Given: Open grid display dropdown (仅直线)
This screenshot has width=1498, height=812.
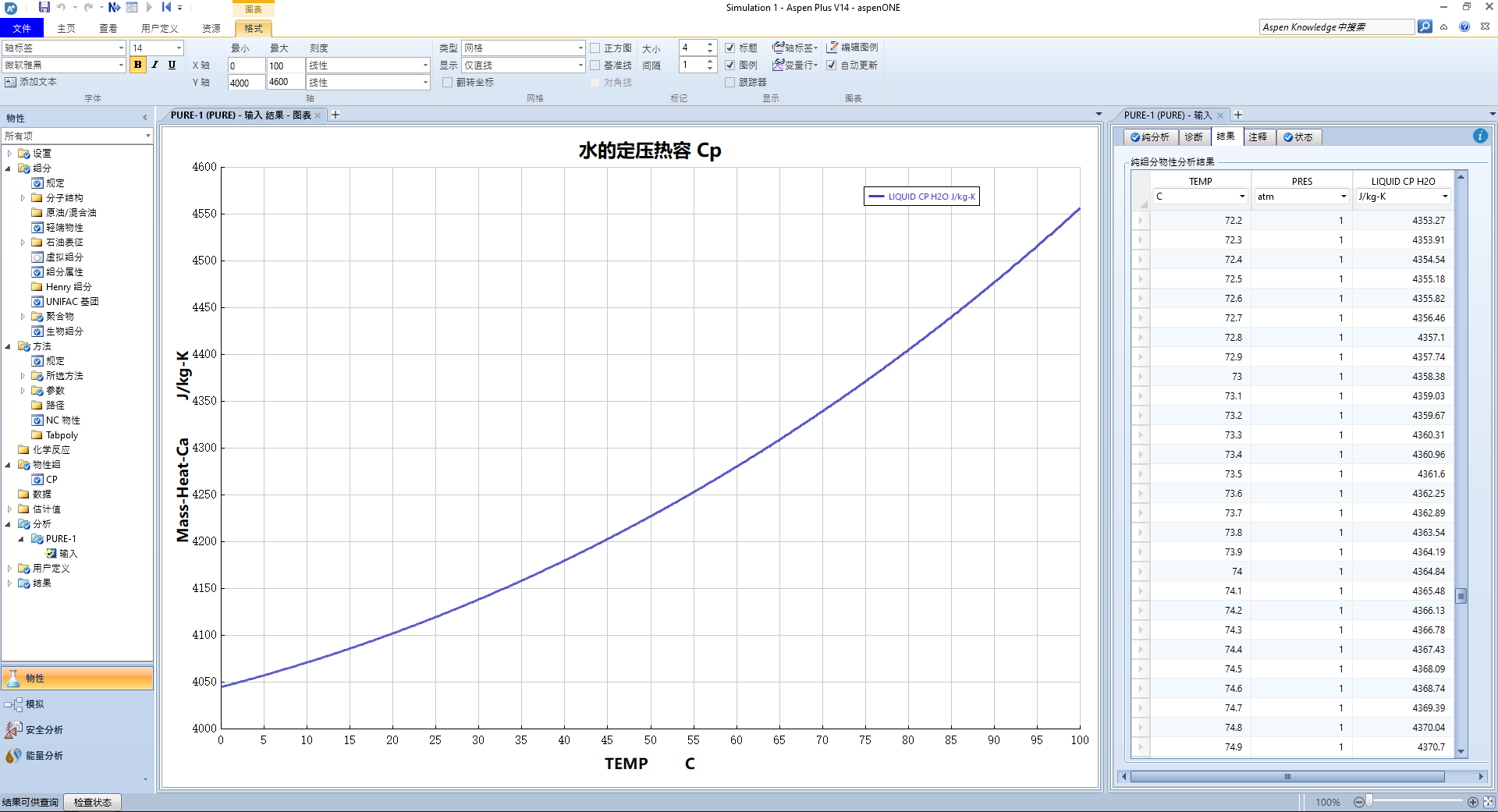Looking at the screenshot, I should pos(580,65).
